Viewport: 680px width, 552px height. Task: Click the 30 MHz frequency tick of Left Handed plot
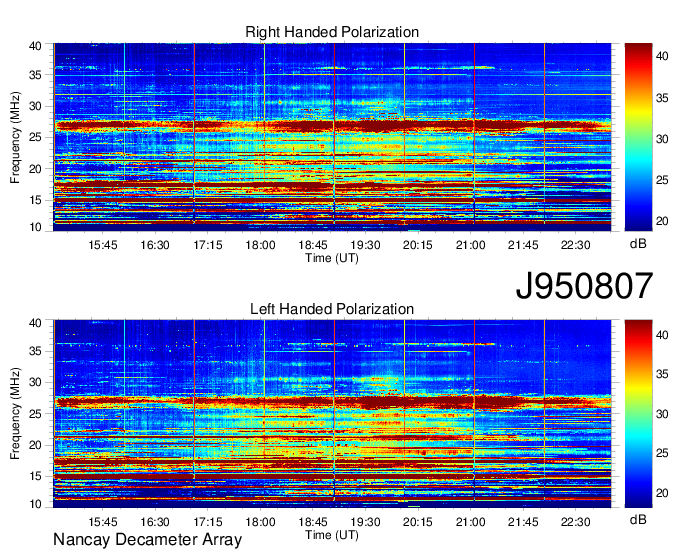[35, 382]
